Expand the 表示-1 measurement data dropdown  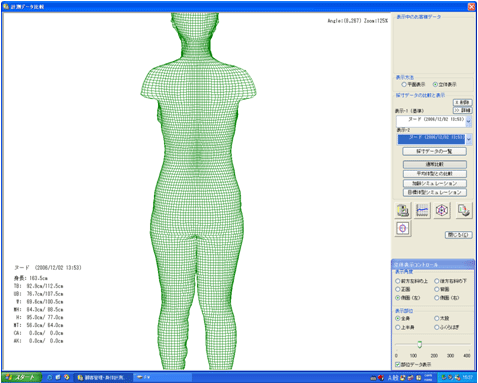click(469, 121)
